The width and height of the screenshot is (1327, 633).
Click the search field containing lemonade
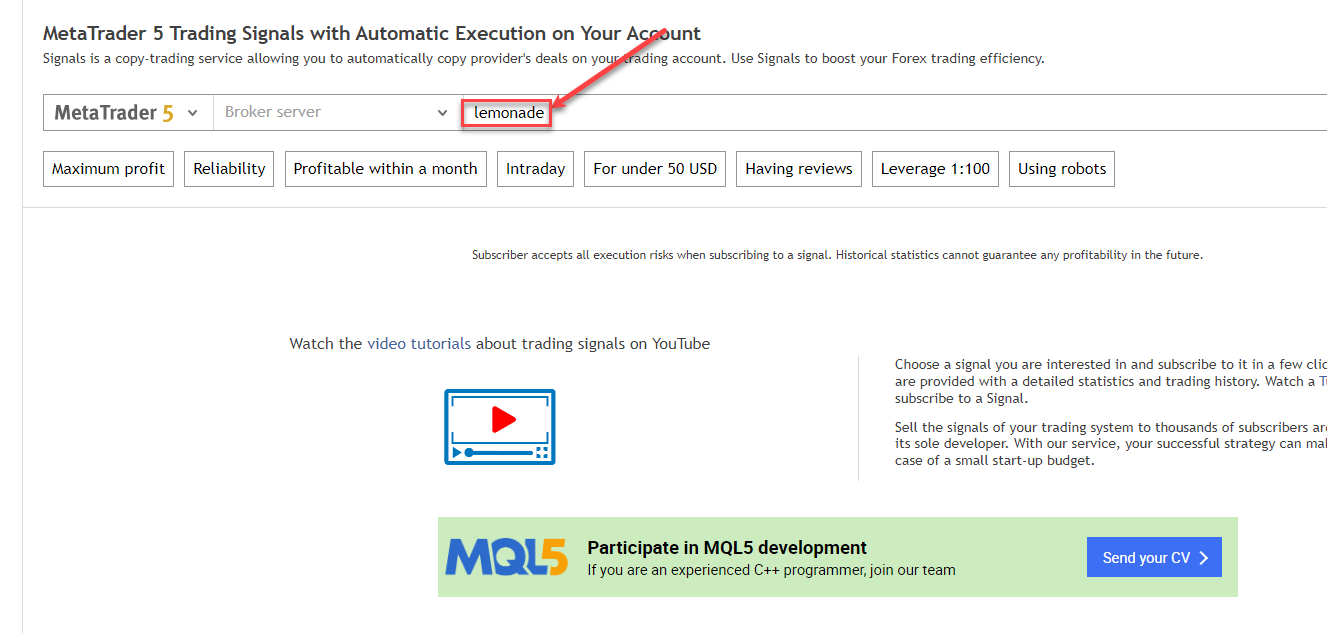(x=894, y=113)
